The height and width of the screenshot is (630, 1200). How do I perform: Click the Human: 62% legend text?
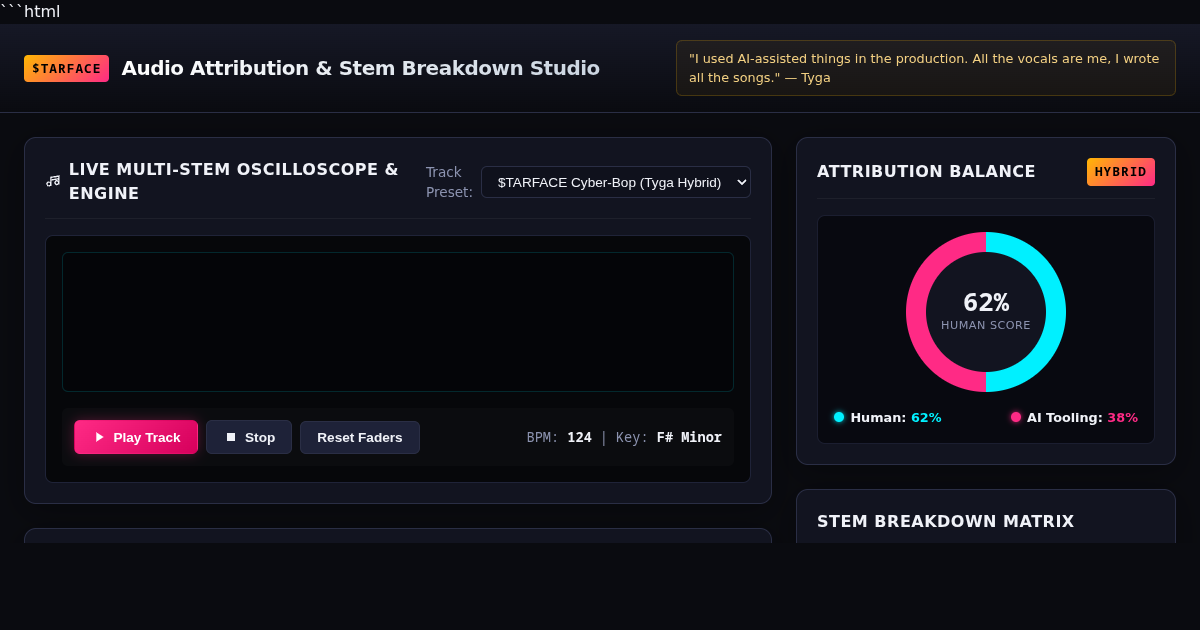point(896,417)
